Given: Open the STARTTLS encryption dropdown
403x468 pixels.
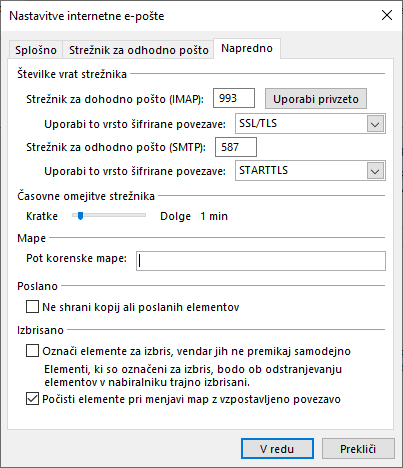Looking at the screenshot, I should [x=310, y=171].
